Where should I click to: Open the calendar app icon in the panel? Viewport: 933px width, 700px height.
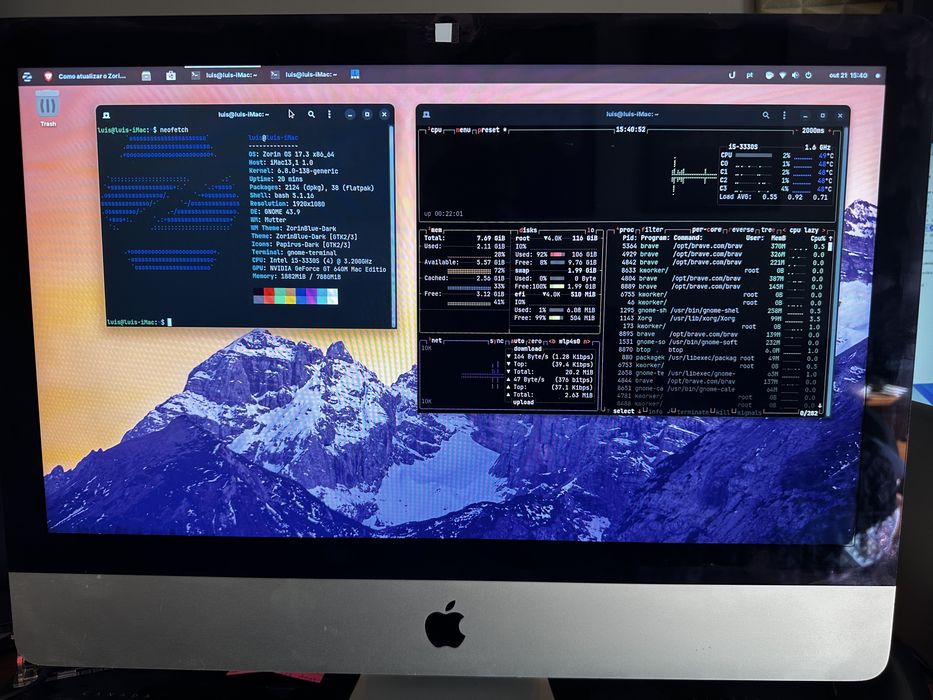coord(146,76)
